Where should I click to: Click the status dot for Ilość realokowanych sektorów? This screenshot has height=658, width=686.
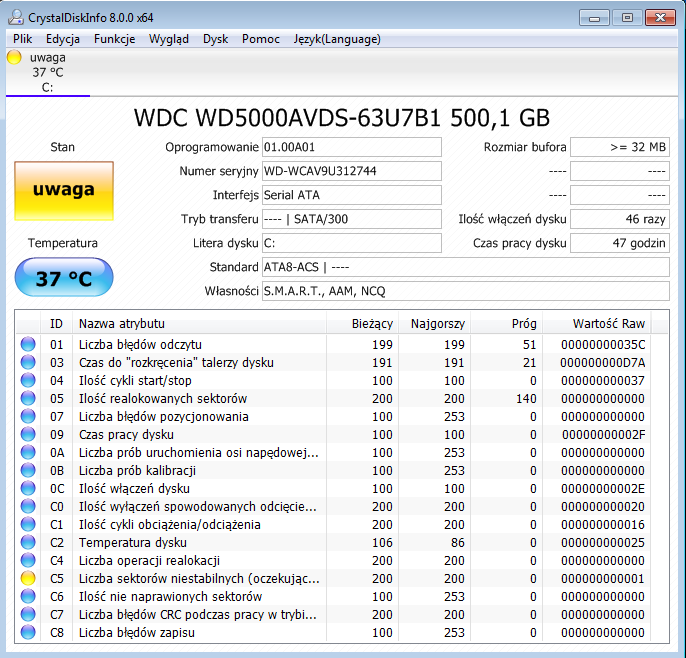pos(28,398)
